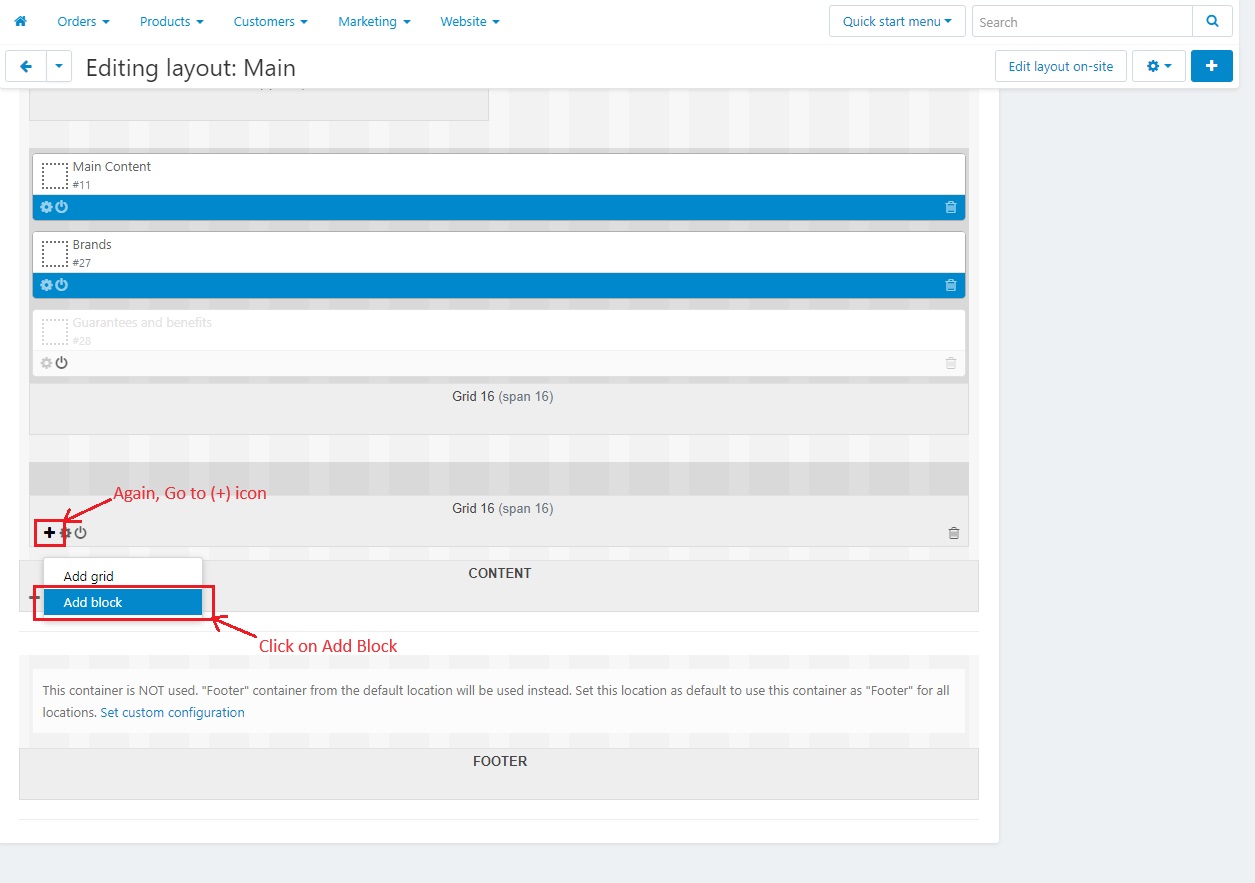This screenshot has height=883, width=1255.
Task: Click the #11 block ID text
Action: tap(82, 185)
